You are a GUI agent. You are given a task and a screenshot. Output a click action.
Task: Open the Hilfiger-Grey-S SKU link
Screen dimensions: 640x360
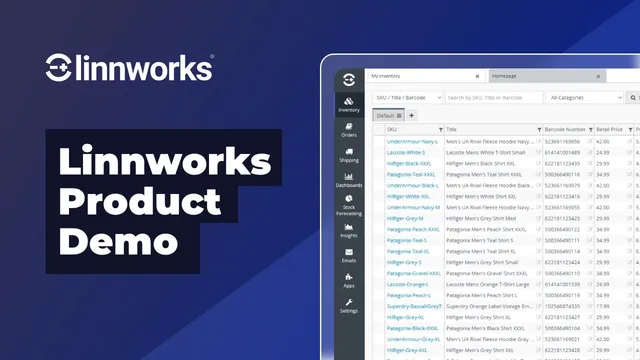[x=404, y=262]
